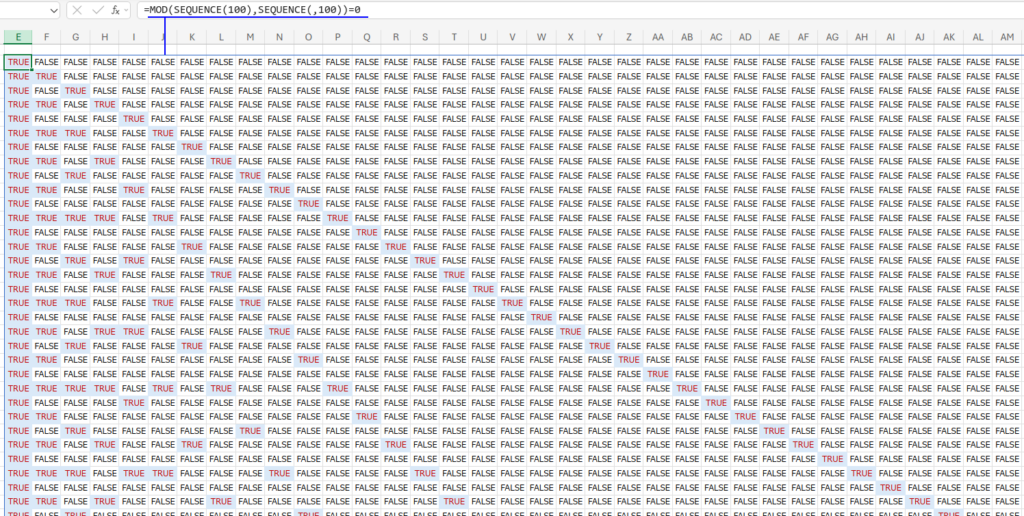Select column AE header
This screenshot has height=516, width=1024.
click(x=775, y=37)
